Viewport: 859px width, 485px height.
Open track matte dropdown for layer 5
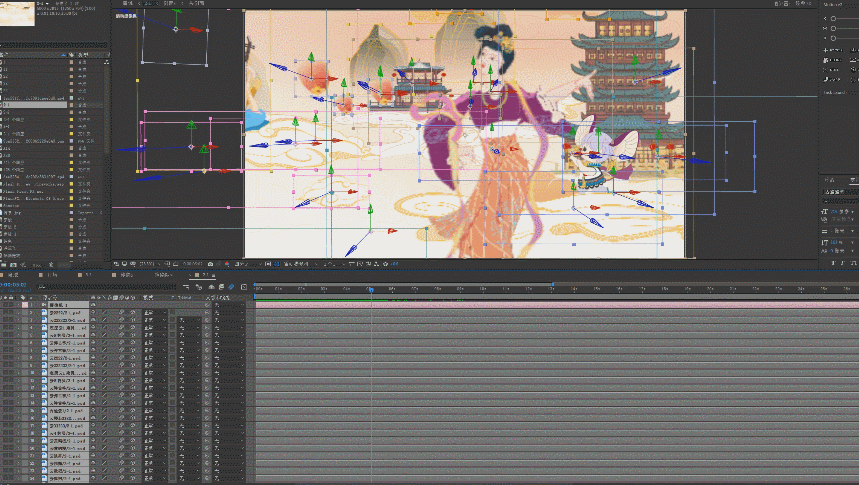[x=190, y=335]
